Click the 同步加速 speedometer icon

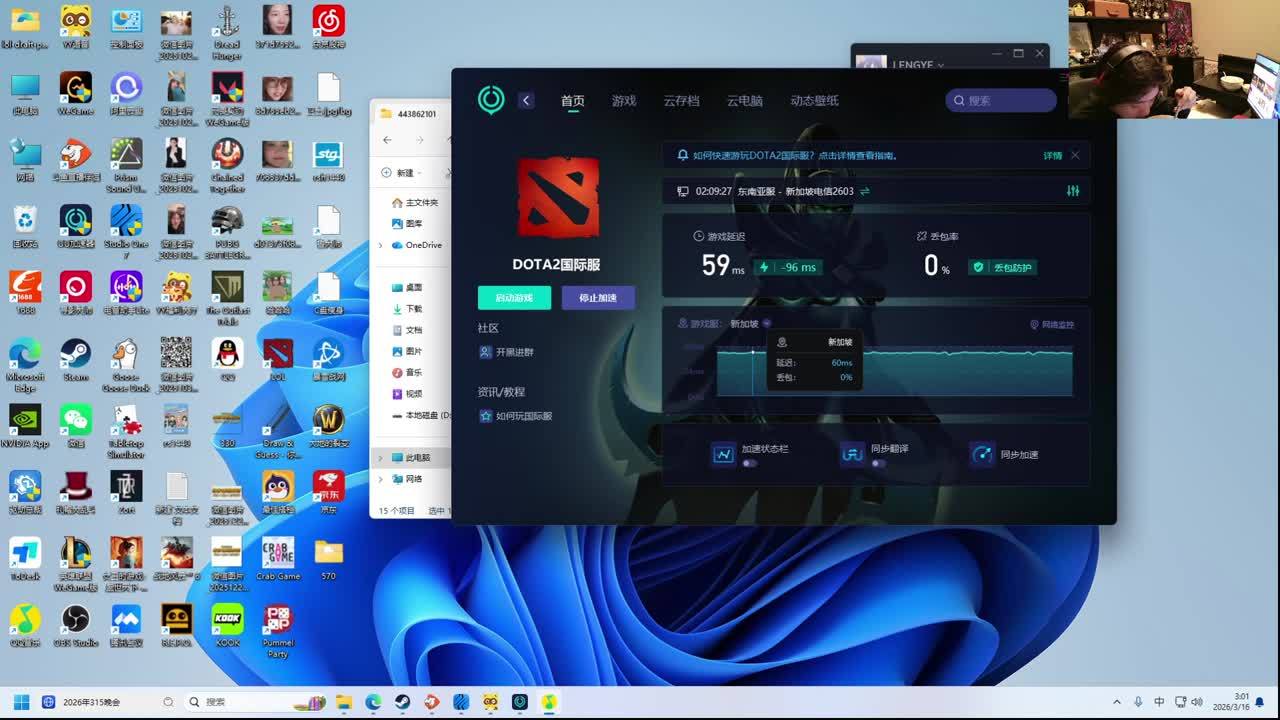(982, 454)
